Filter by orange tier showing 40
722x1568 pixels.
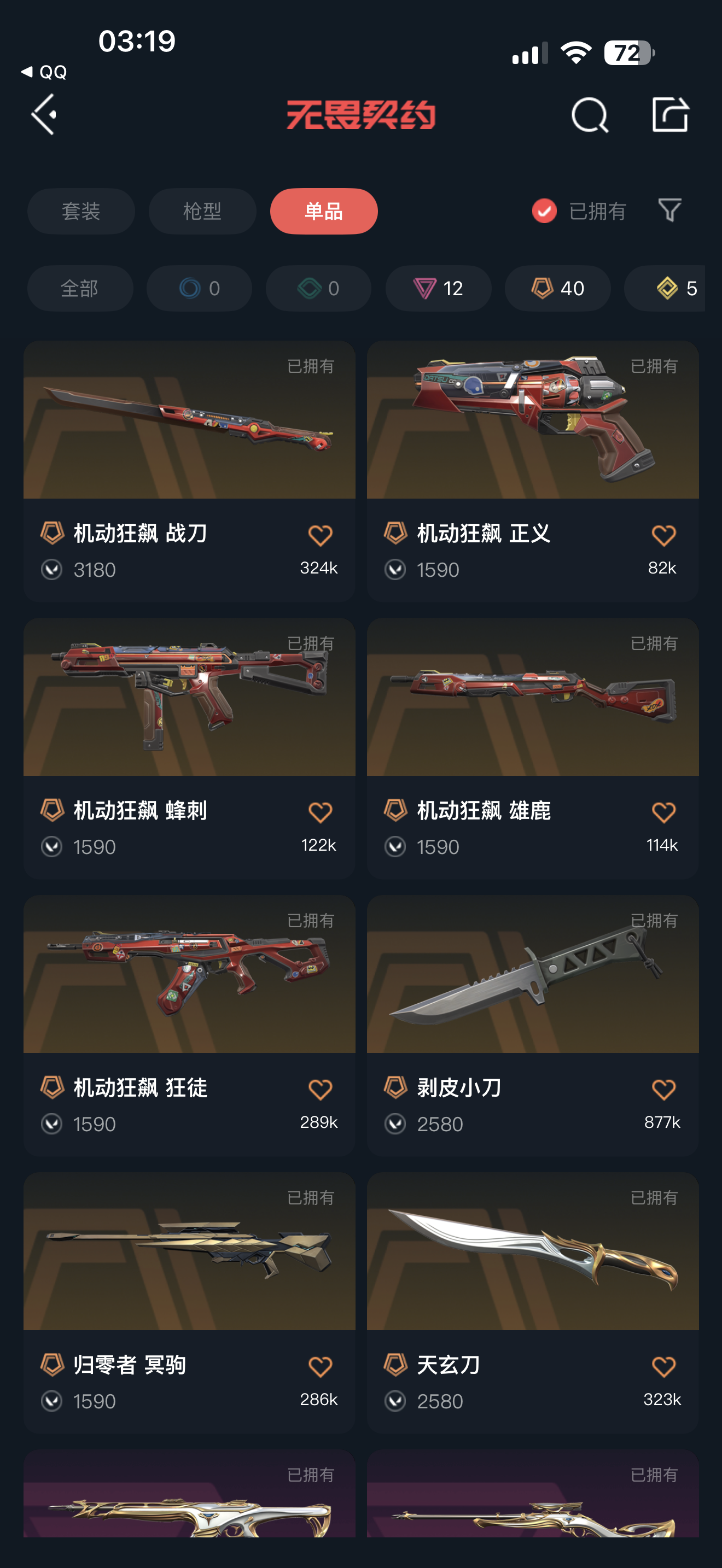click(557, 288)
